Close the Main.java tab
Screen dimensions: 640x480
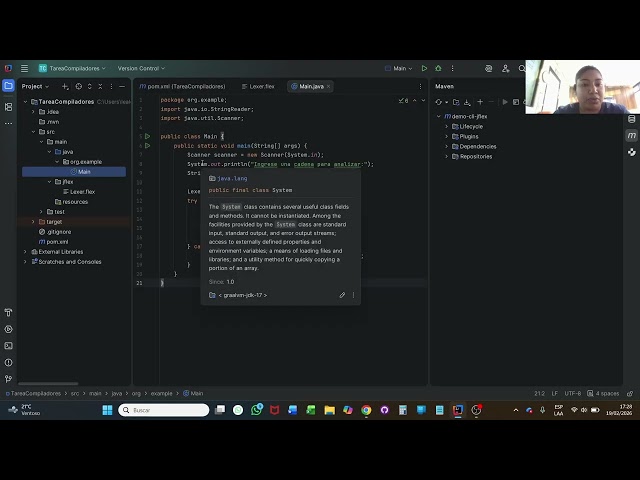point(328,87)
